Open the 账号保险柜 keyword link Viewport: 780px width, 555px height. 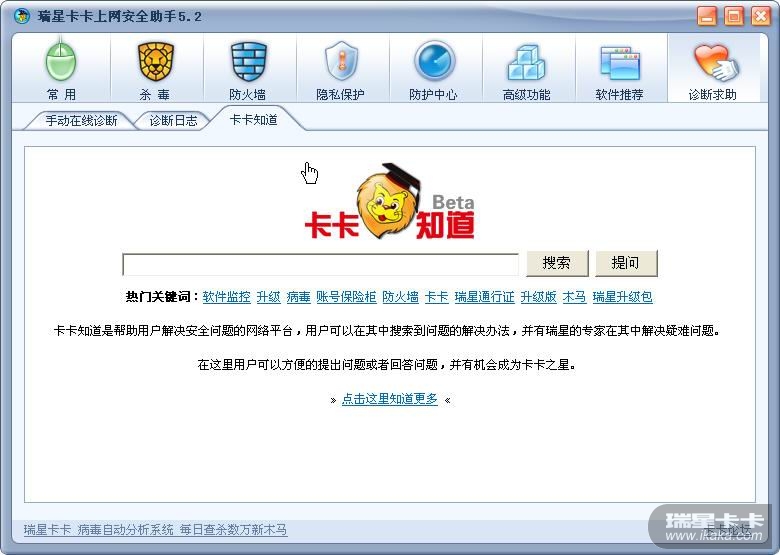pos(346,297)
